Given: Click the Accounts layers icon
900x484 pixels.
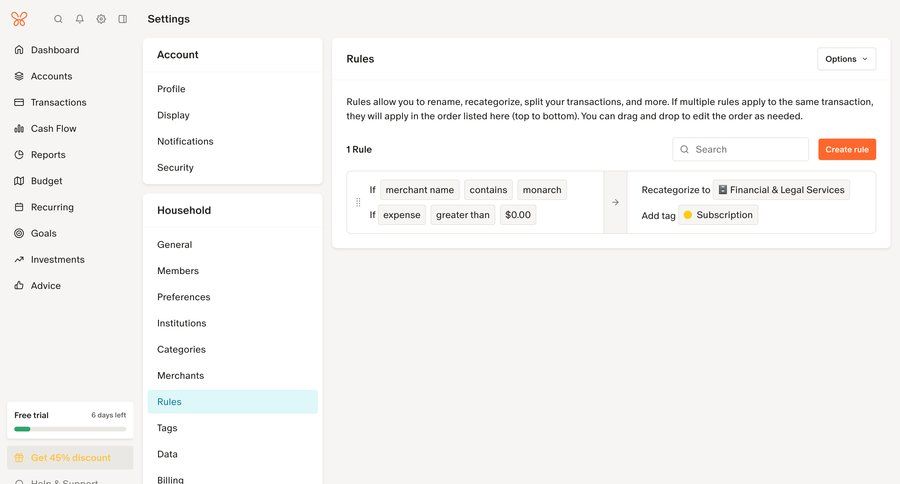Looking at the screenshot, I should (19, 76).
